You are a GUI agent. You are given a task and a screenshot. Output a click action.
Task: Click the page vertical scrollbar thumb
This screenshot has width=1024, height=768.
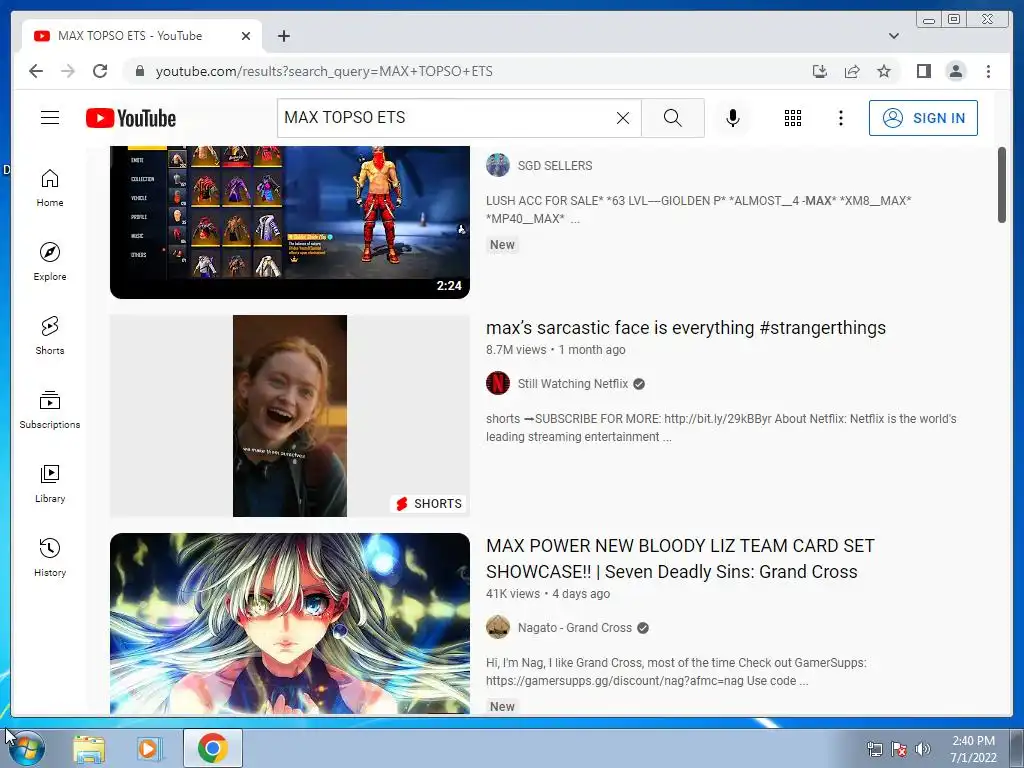click(x=1002, y=185)
